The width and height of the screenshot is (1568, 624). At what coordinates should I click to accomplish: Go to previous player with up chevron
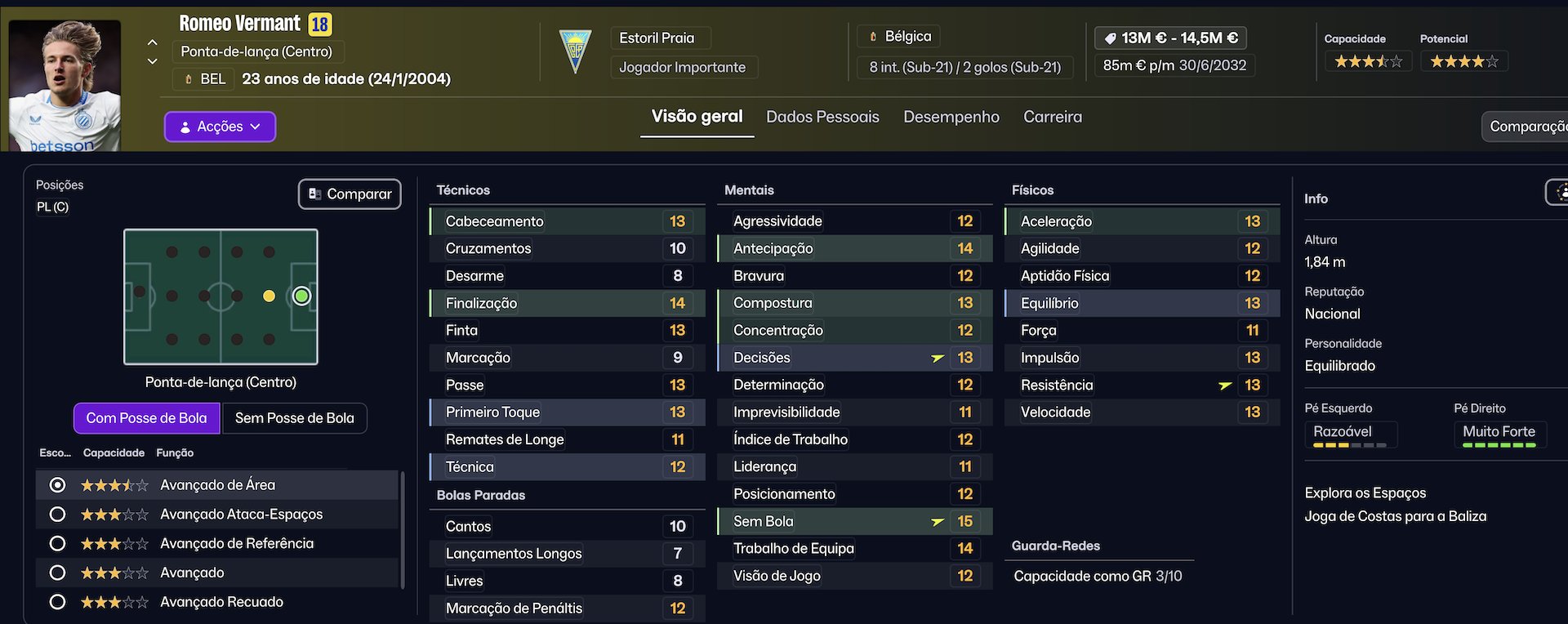(x=153, y=42)
